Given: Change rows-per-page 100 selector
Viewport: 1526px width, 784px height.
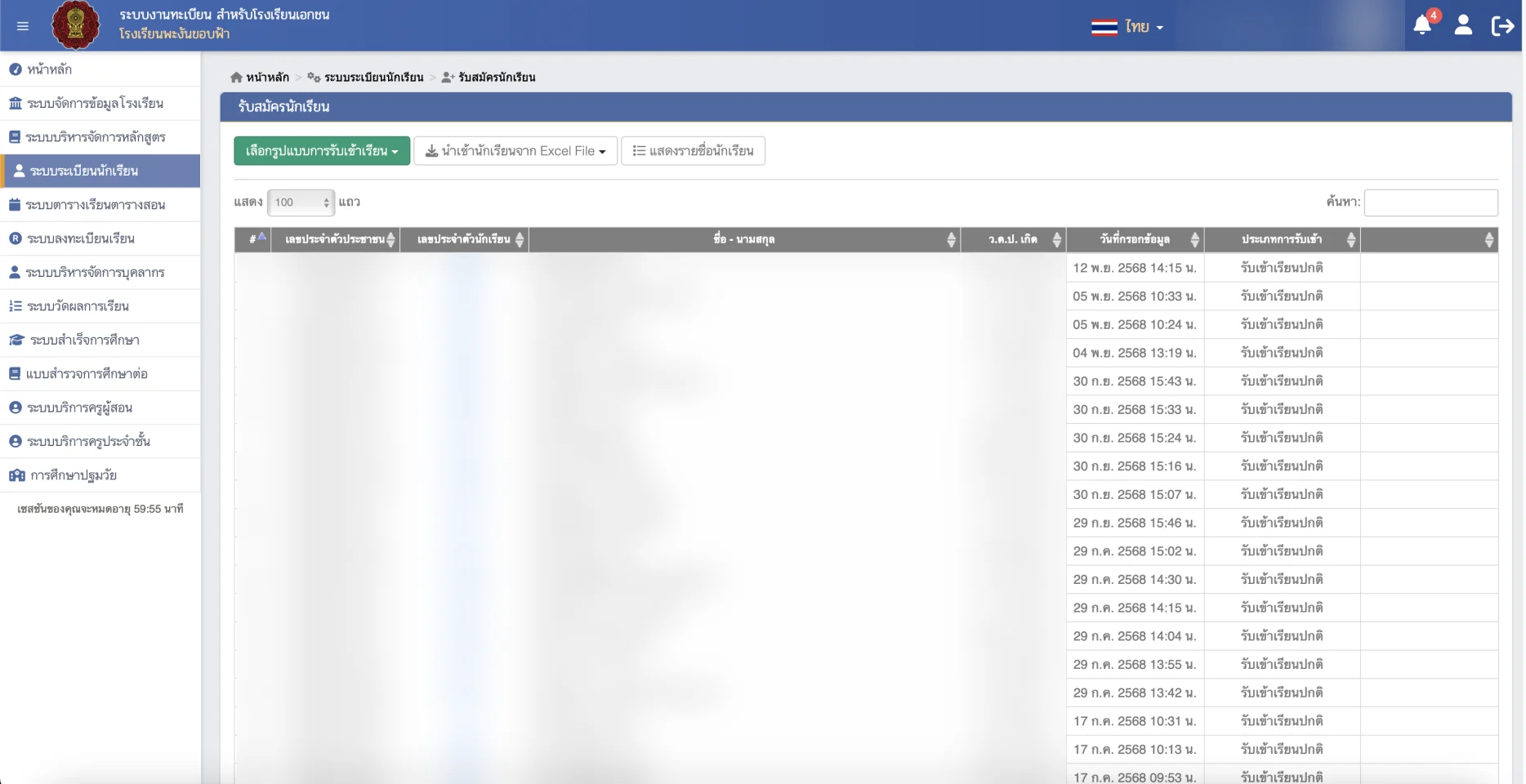Looking at the screenshot, I should [x=301, y=203].
